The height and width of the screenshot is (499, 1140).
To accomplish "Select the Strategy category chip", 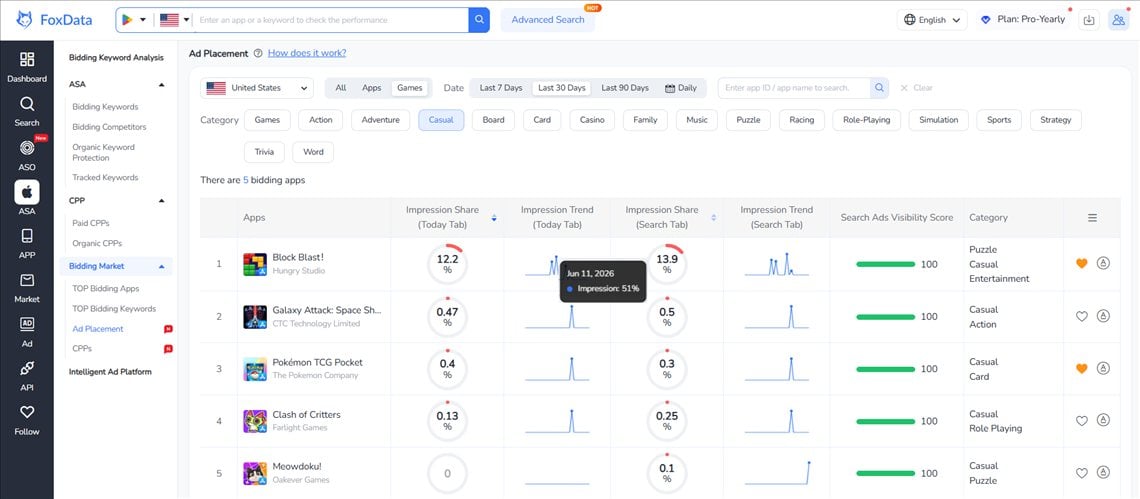I will pos(1056,120).
